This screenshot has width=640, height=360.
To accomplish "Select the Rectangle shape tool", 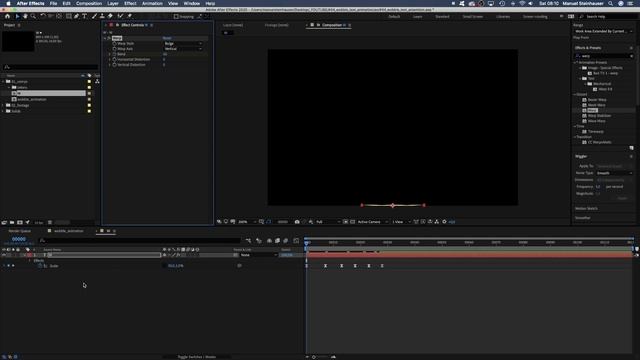I will [69, 16].
